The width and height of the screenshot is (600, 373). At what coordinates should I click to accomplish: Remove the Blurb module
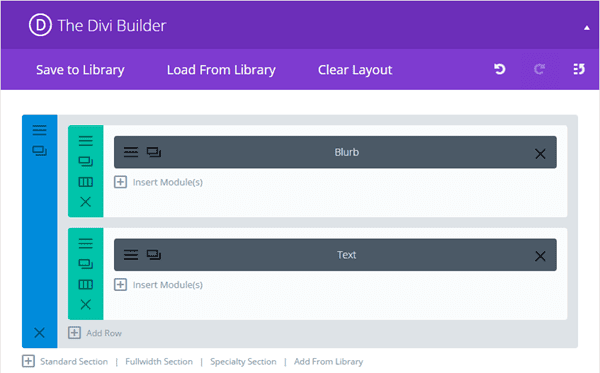tap(540, 154)
